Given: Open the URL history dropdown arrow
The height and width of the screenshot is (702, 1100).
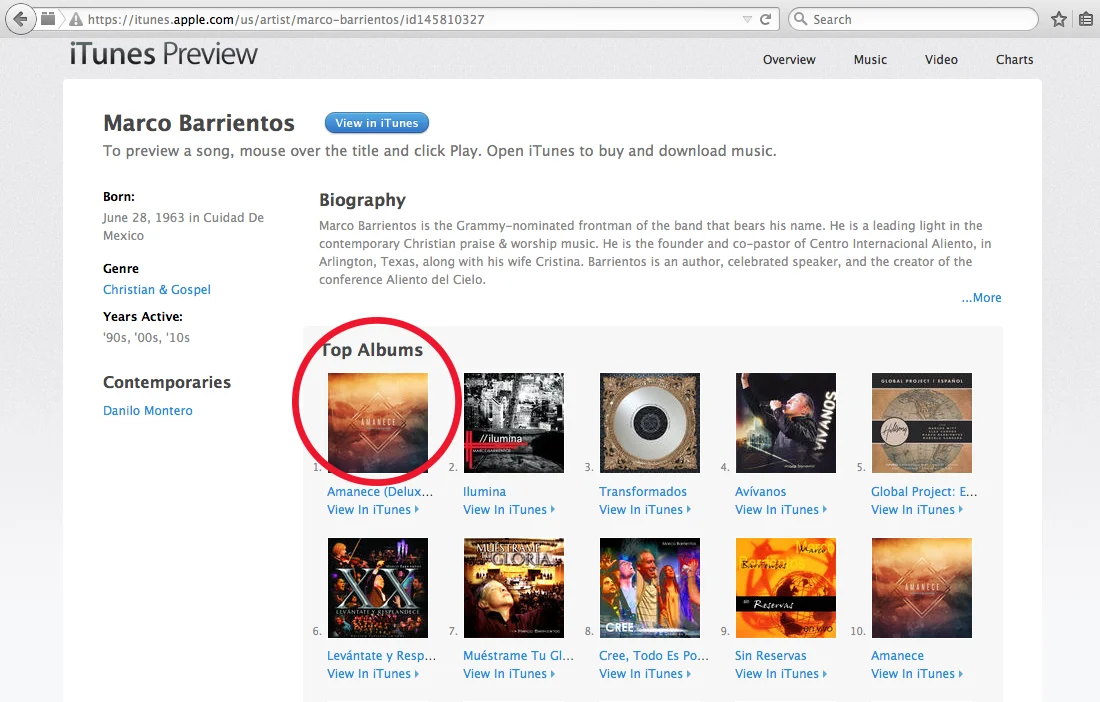Looking at the screenshot, I should pos(746,20).
